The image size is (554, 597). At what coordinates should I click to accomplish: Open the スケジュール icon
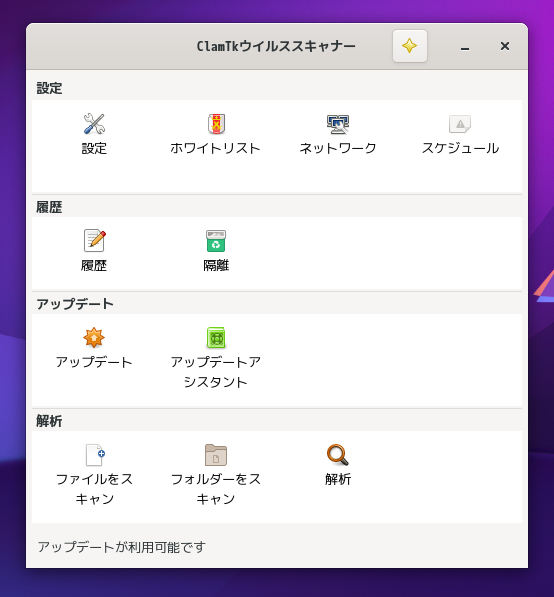click(x=460, y=124)
